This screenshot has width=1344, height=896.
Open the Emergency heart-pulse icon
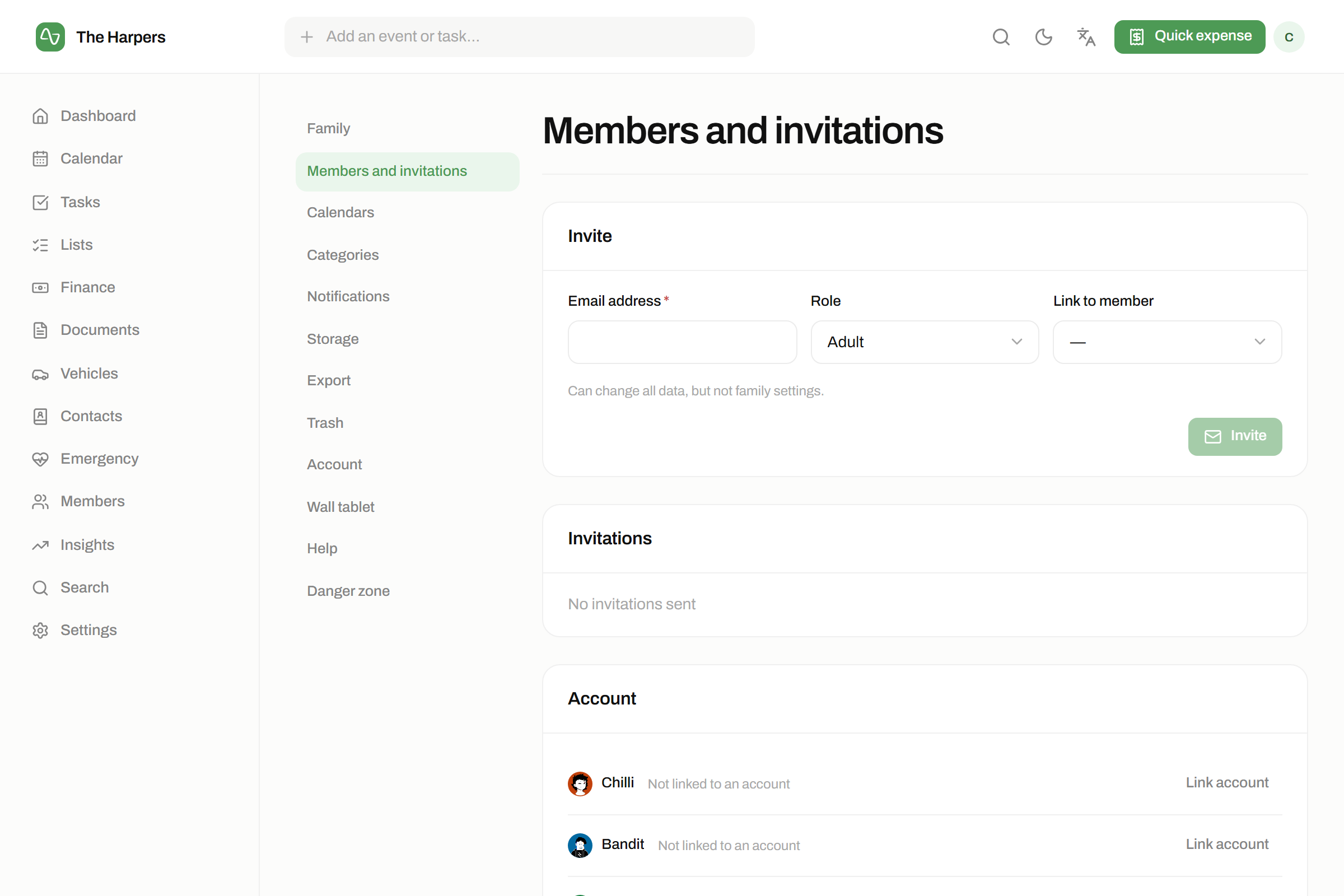(40, 459)
